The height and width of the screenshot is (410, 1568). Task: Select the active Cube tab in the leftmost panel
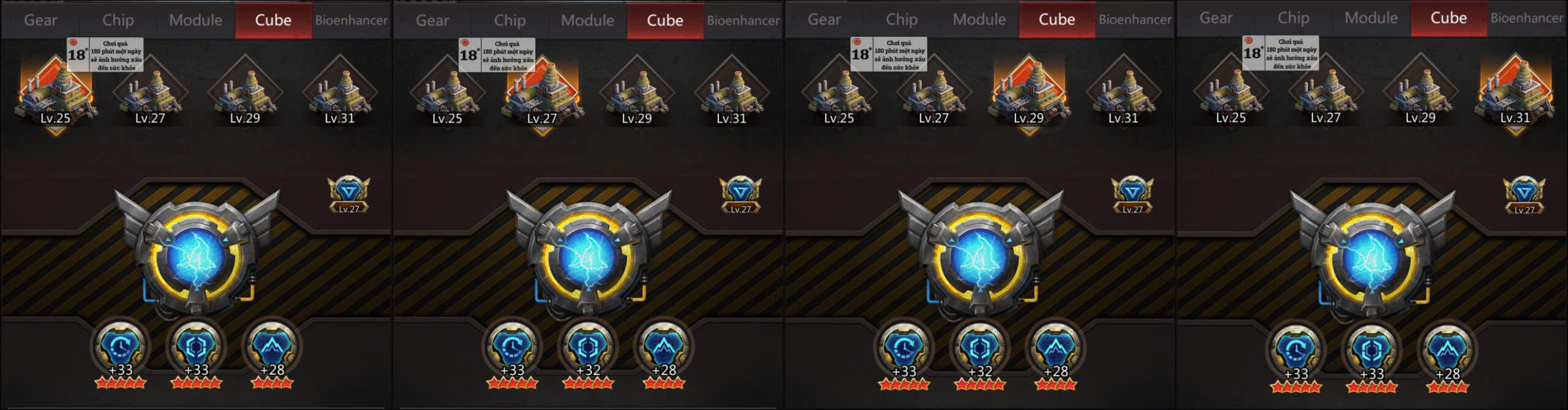tap(273, 20)
